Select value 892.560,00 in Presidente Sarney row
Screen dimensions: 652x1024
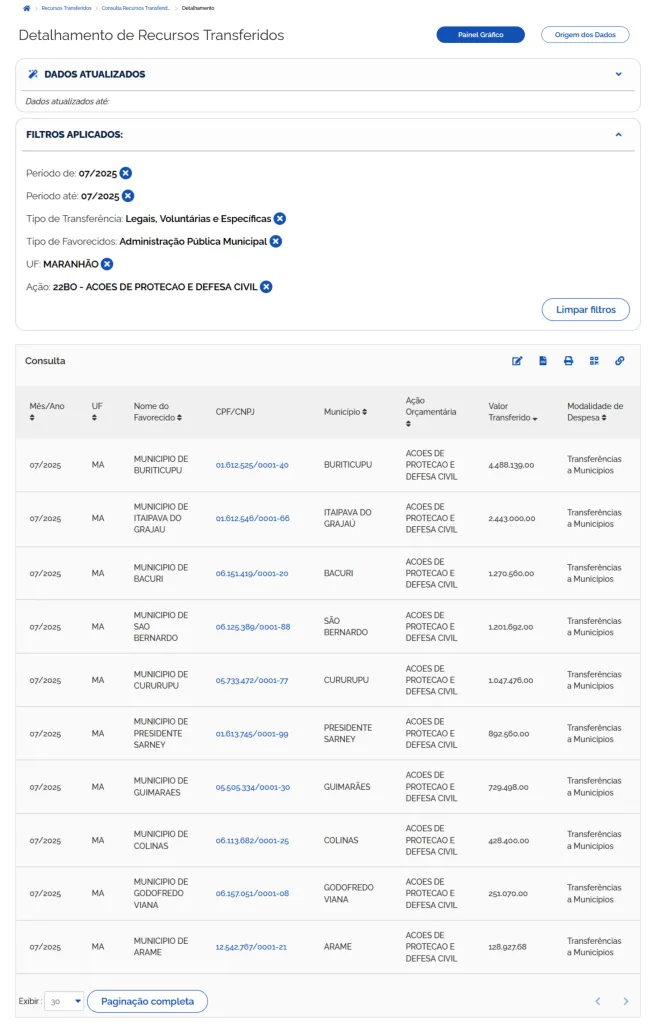[x=508, y=734]
